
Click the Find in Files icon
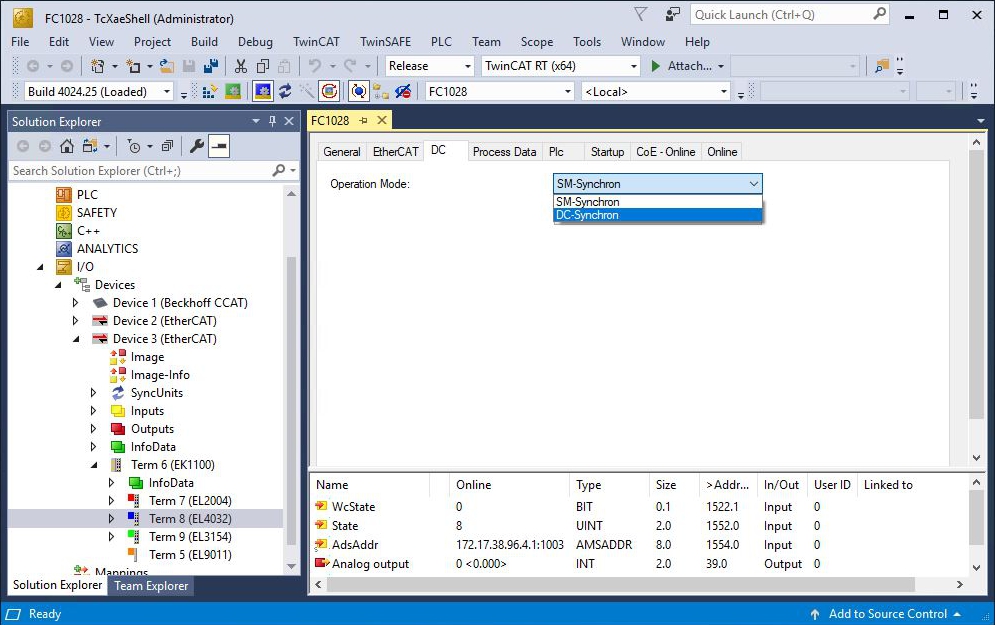pyautogui.click(x=881, y=66)
